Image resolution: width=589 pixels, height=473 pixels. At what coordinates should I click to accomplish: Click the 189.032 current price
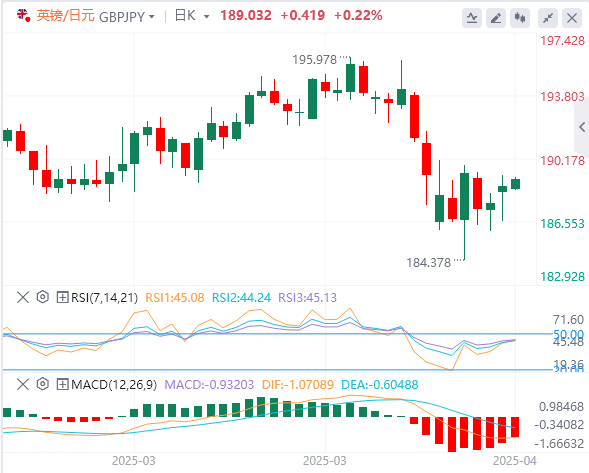click(246, 15)
